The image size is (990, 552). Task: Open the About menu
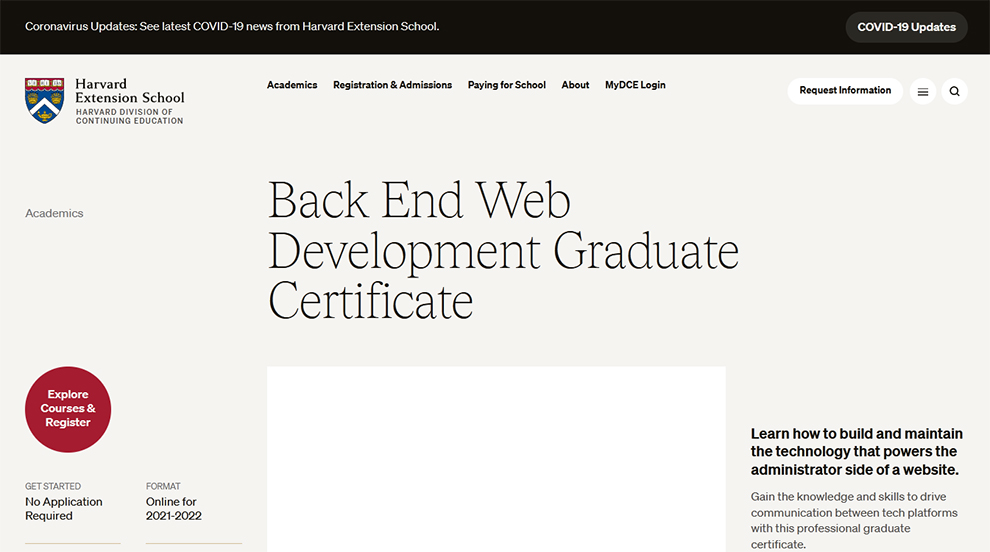(x=575, y=85)
